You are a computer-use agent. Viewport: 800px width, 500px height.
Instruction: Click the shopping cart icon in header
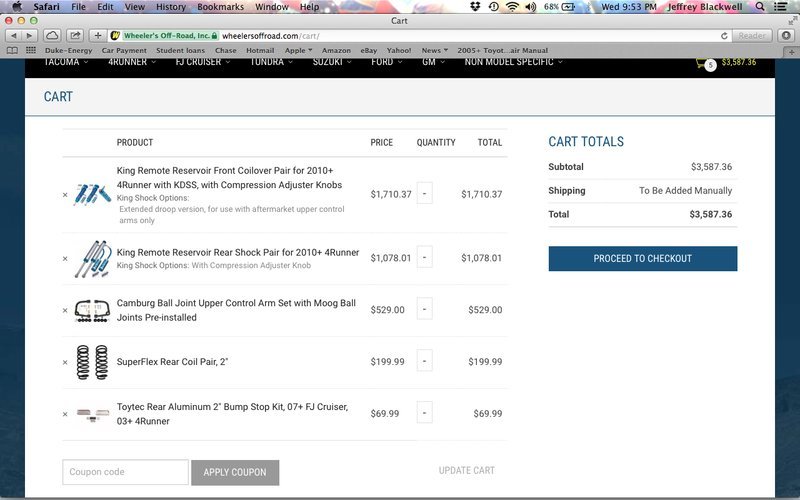(705, 63)
